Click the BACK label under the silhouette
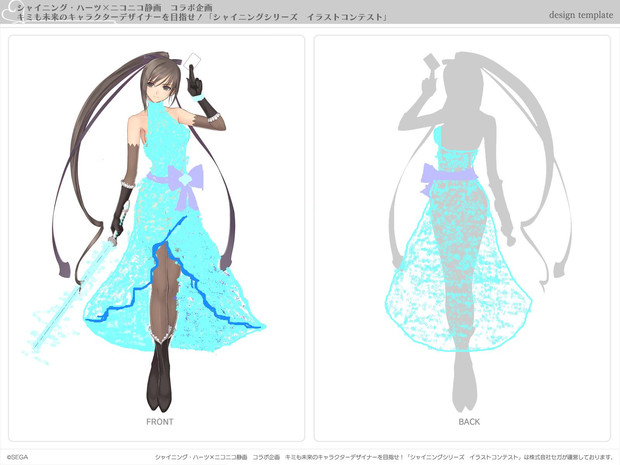The height and width of the screenshot is (465, 620). [469, 422]
